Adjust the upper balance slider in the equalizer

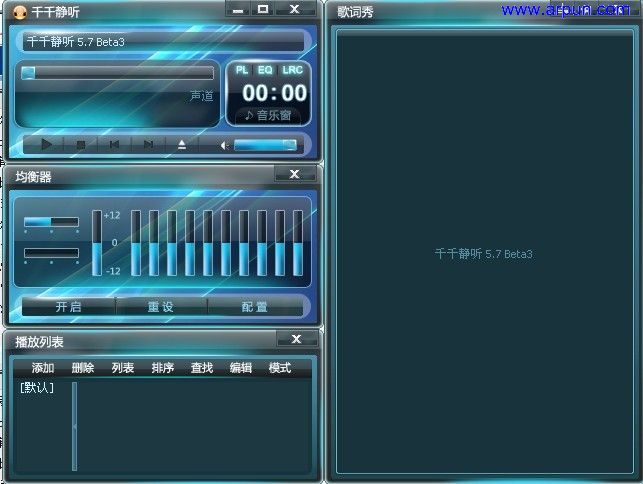(51, 222)
